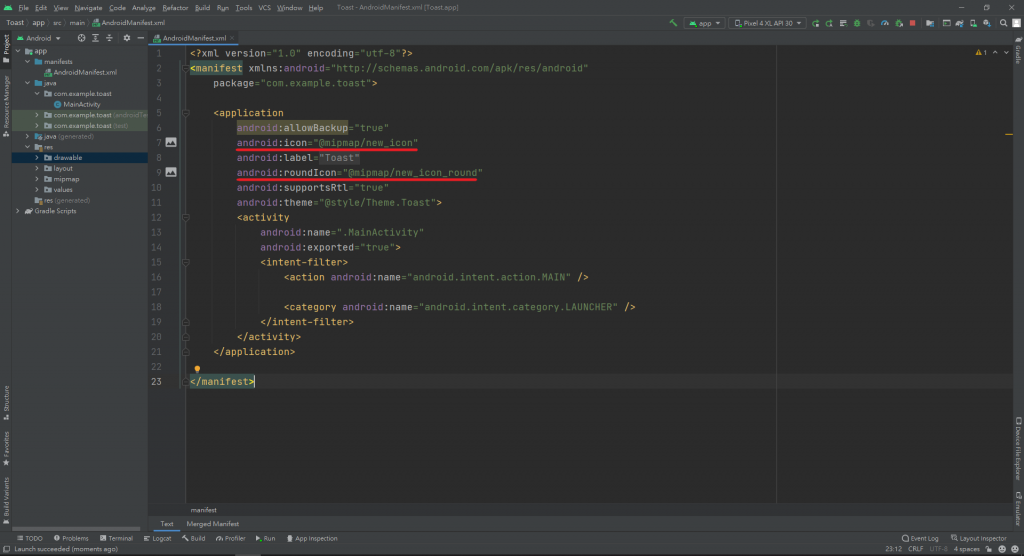Switch to Text tab at editor bottom
Viewport: 1024px width, 556px height.
(167, 524)
